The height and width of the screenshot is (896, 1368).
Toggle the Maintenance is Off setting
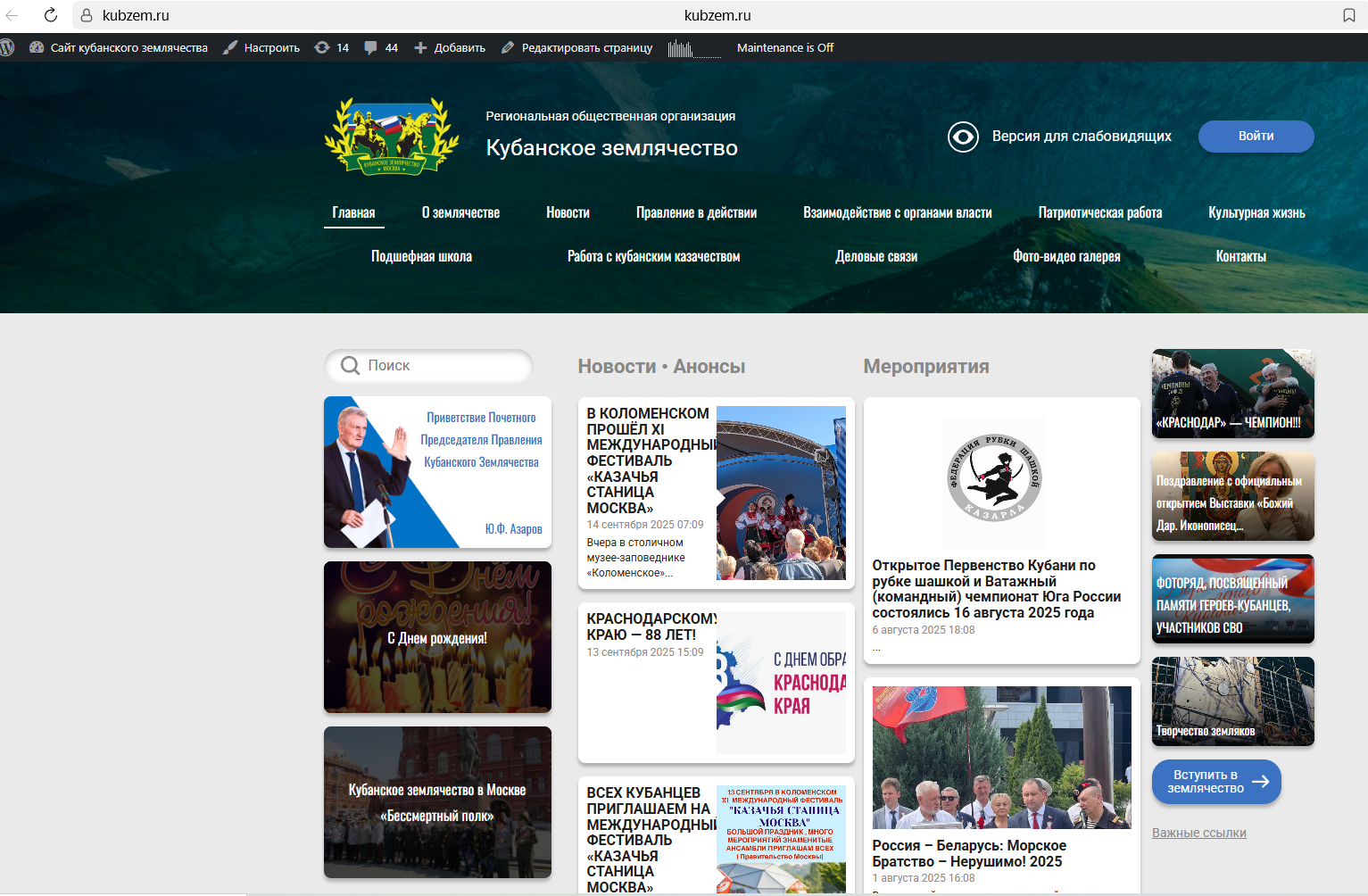784,48
